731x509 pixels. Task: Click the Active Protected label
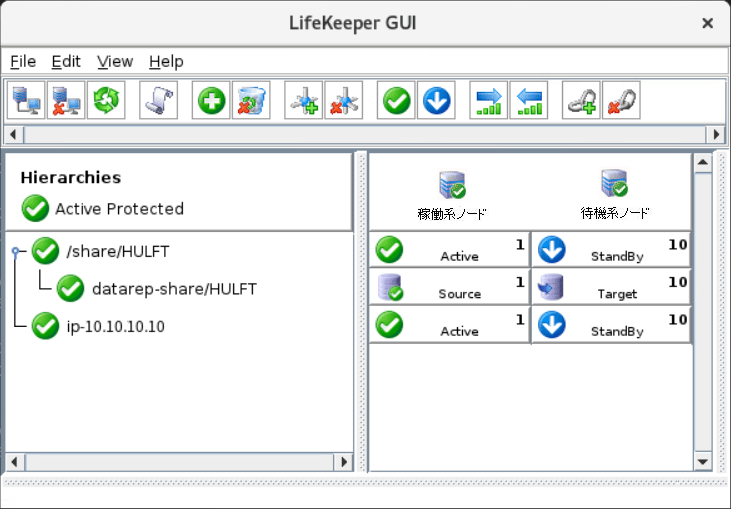click(119, 209)
